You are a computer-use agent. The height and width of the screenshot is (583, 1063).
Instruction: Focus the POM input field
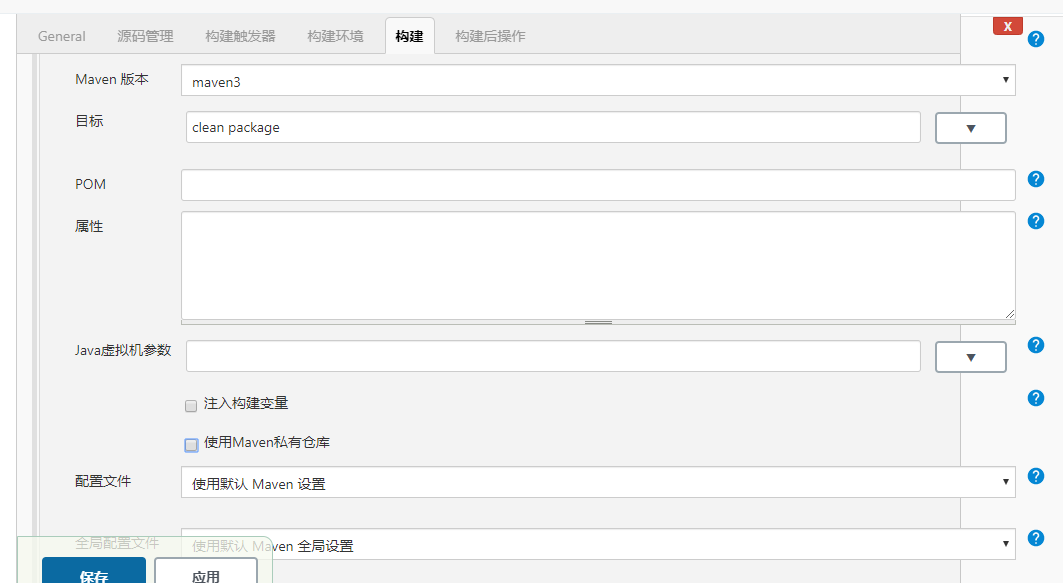click(x=598, y=185)
